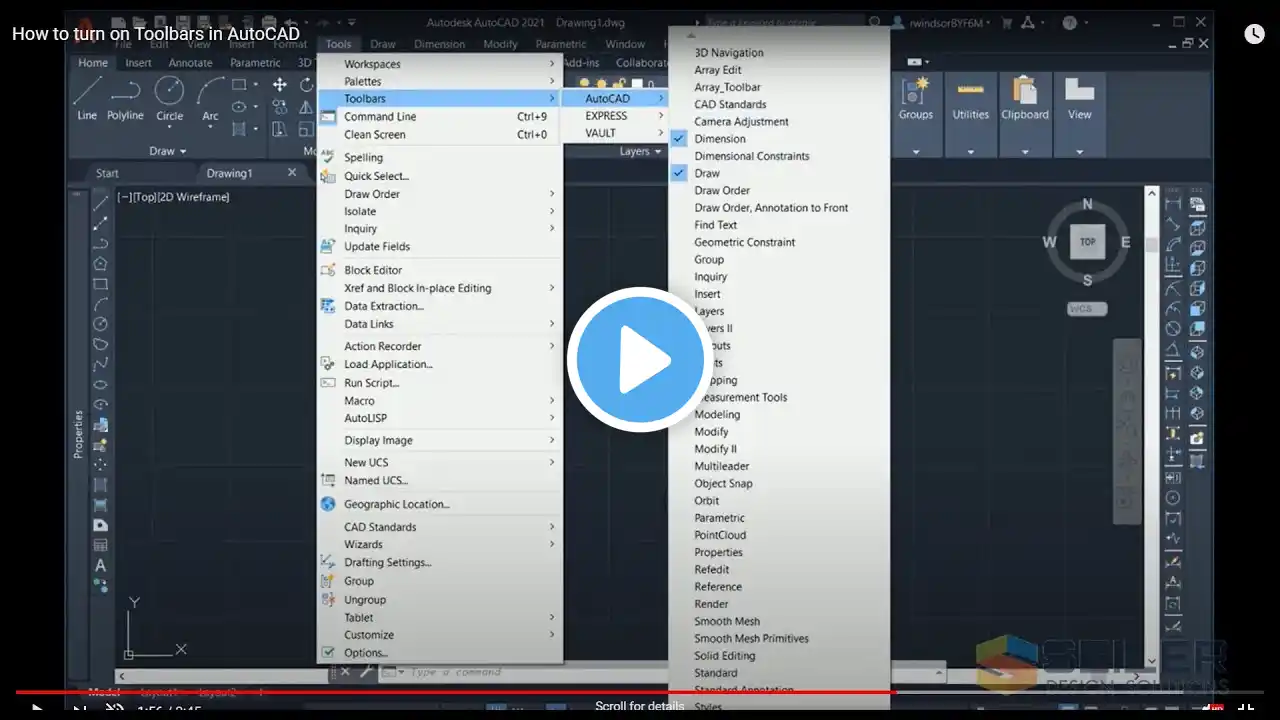
Task: Close the Drawing1 tab with its X
Action: [x=292, y=172]
